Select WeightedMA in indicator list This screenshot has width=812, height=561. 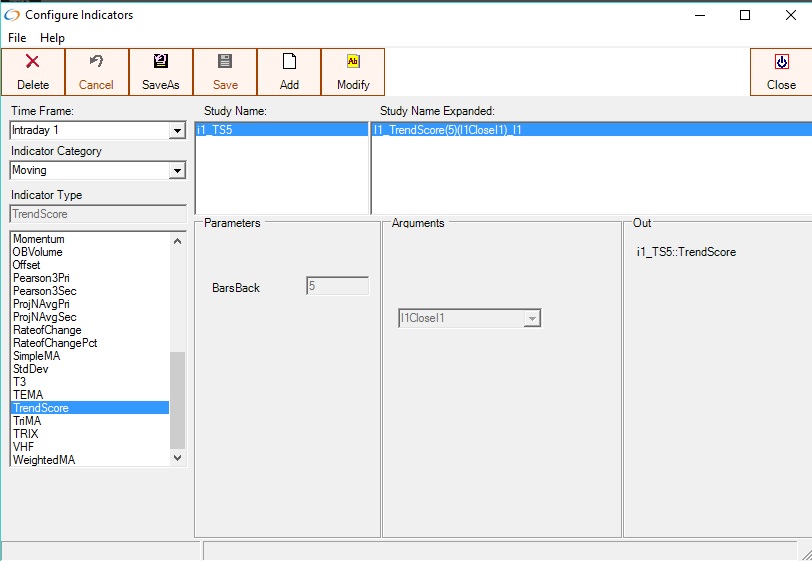coord(44,460)
